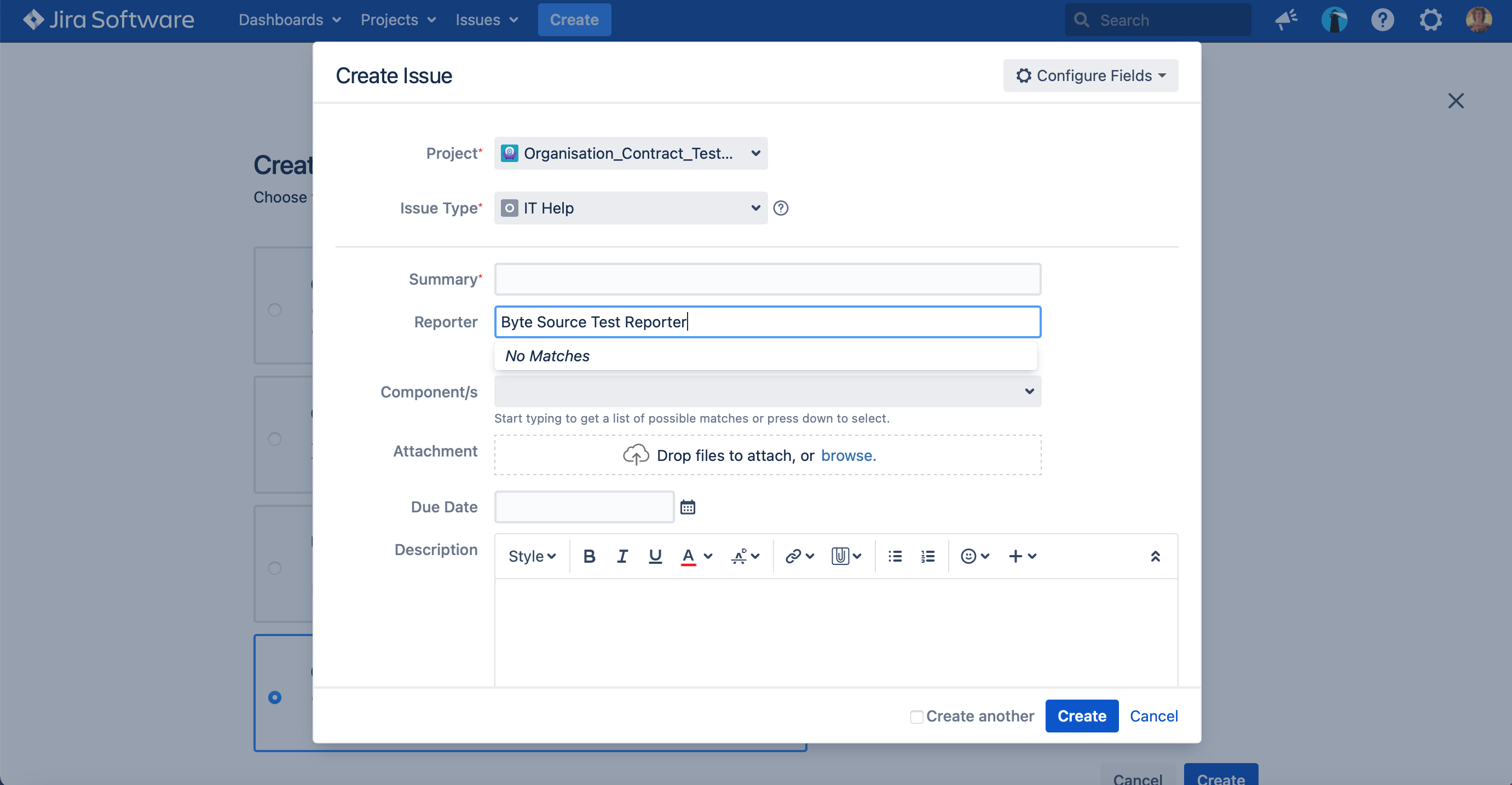Click the Search box in header
The height and width of the screenshot is (785, 1512).
1157,20
